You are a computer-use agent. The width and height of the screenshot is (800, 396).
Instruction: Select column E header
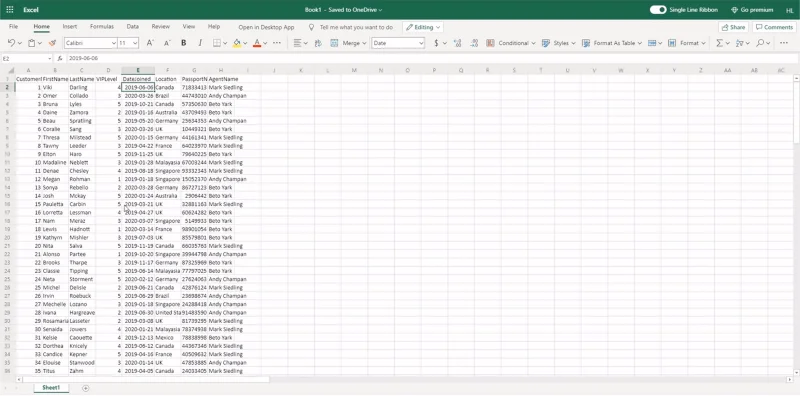(x=138, y=70)
